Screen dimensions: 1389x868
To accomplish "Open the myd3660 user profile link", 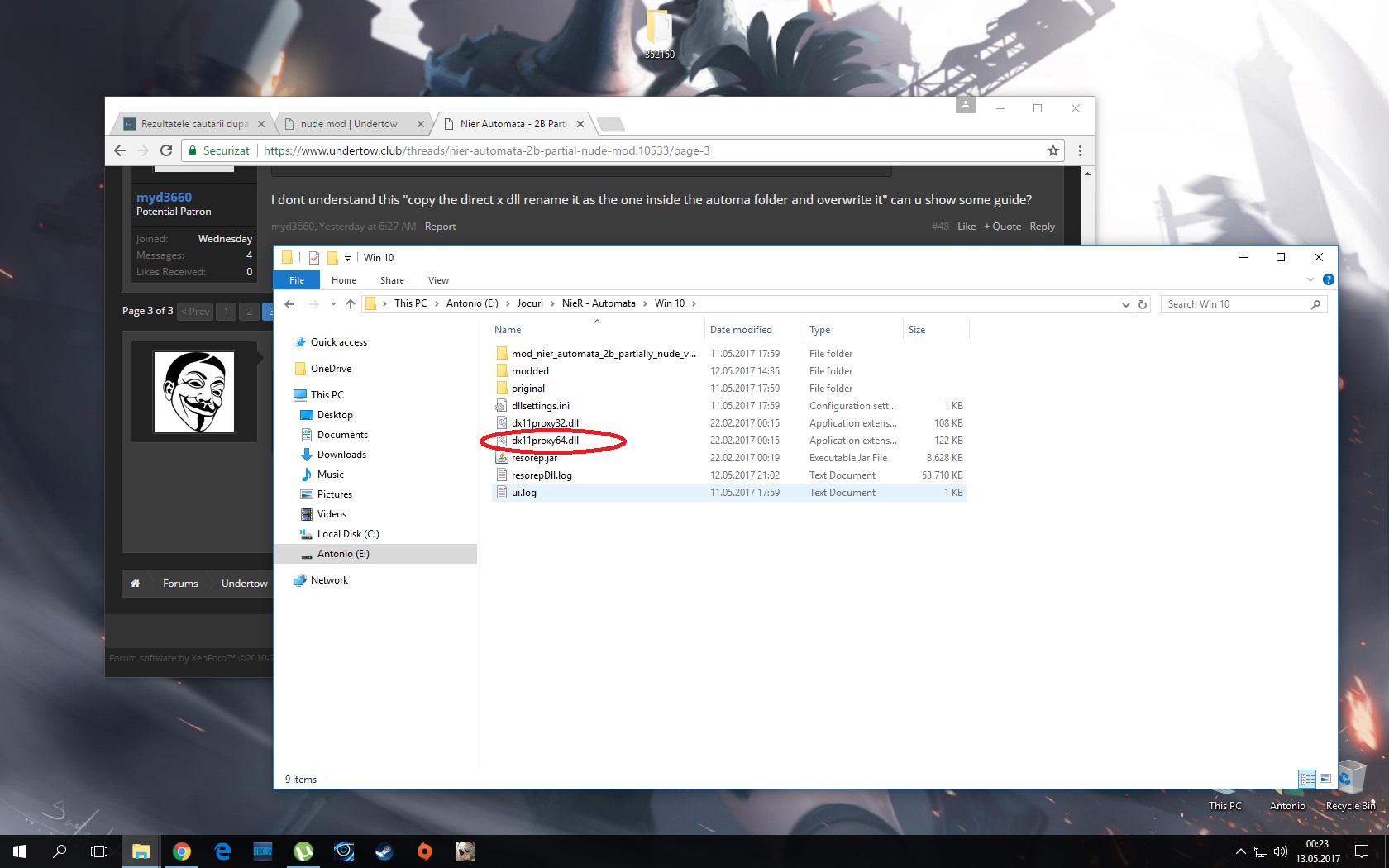I will [x=164, y=197].
